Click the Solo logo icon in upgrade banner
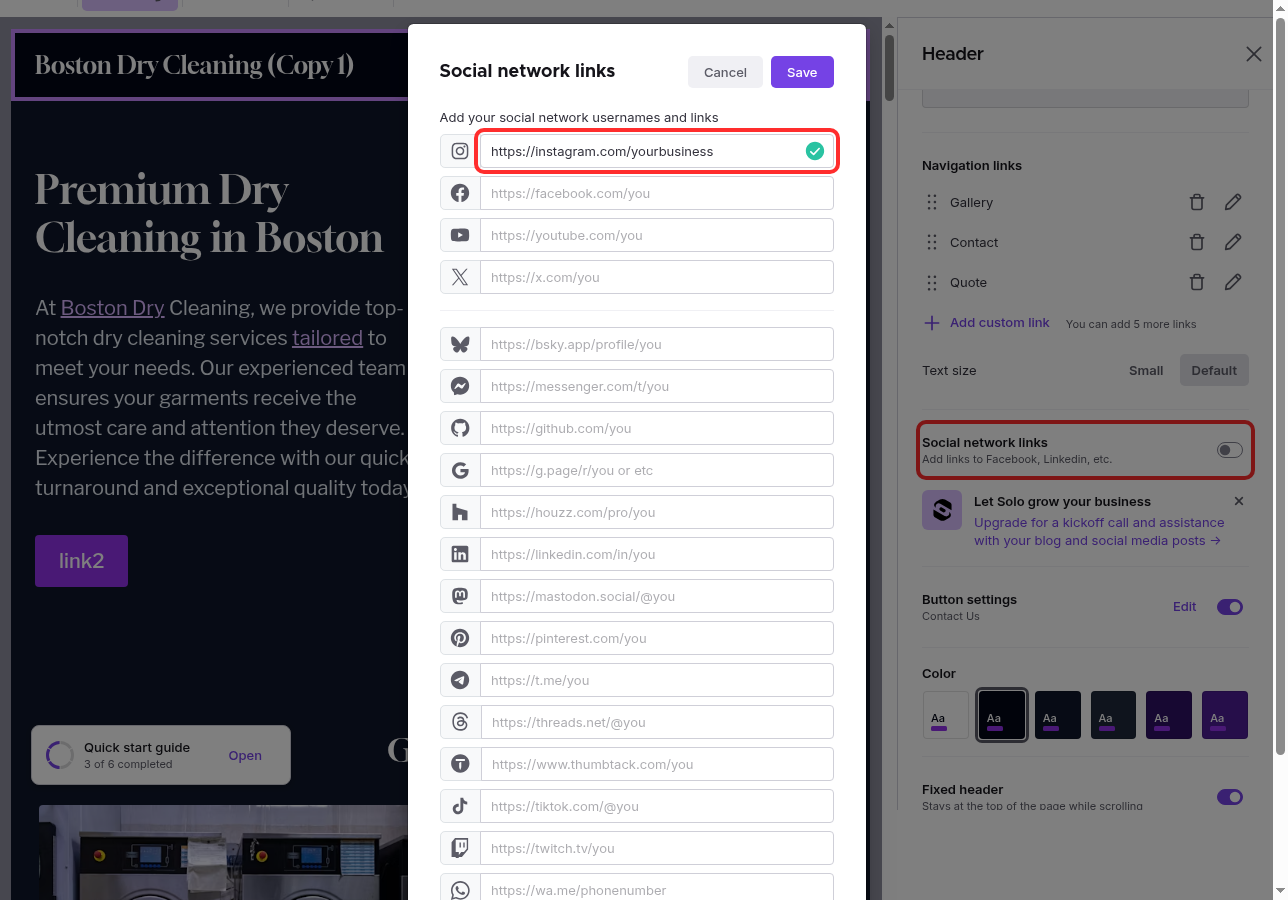This screenshot has width=1288, height=900. (942, 510)
